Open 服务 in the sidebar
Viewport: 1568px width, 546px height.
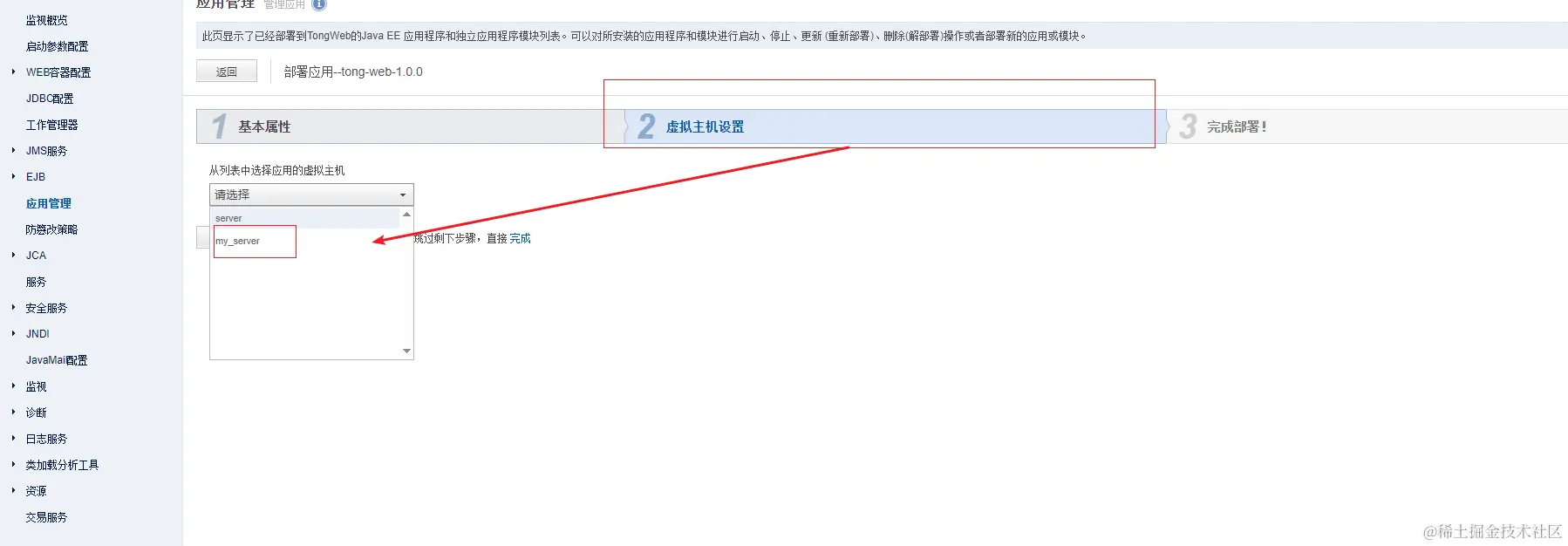point(36,282)
